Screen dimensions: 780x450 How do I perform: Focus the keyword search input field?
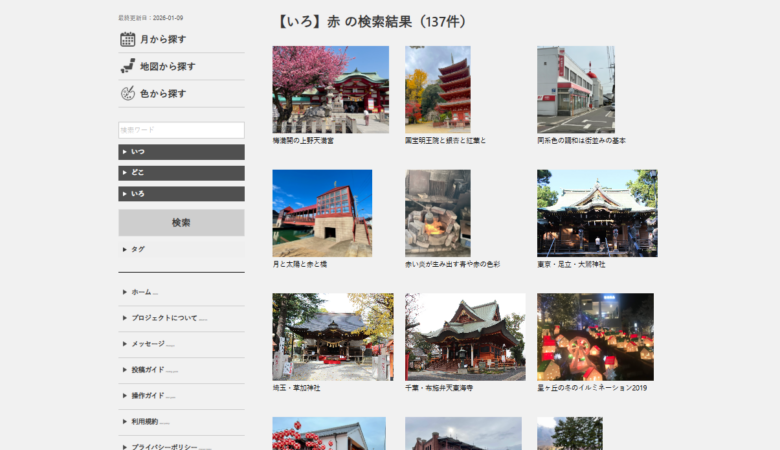[x=181, y=130]
